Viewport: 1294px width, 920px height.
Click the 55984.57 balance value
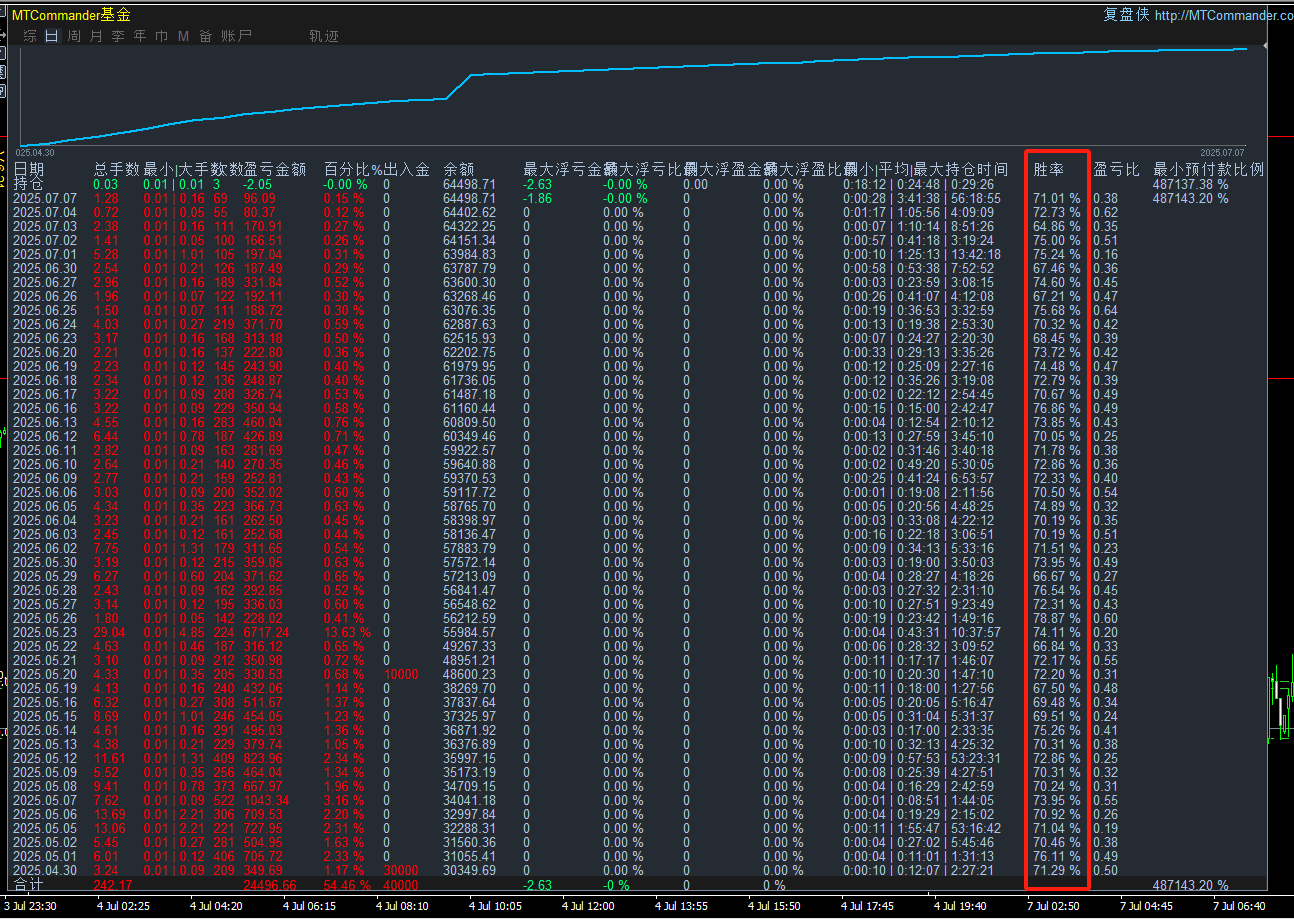[x=469, y=632]
